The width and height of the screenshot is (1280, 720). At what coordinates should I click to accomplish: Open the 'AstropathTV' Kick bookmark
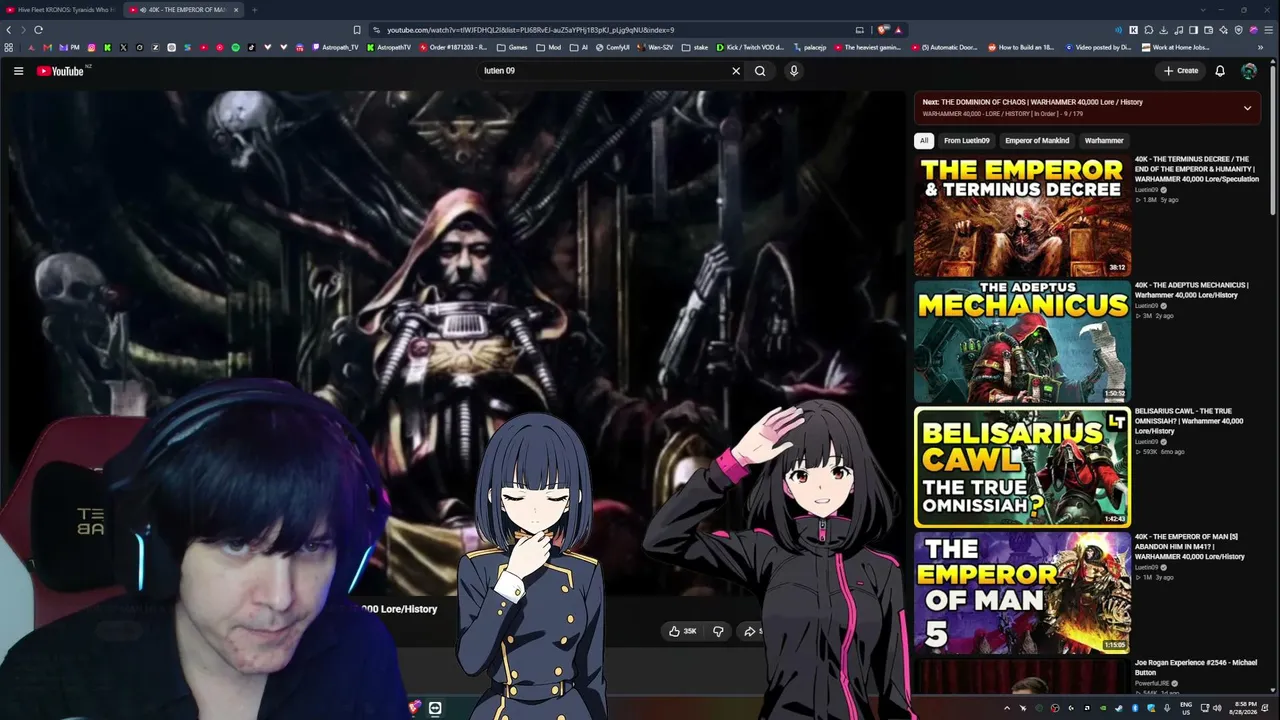[x=388, y=47]
